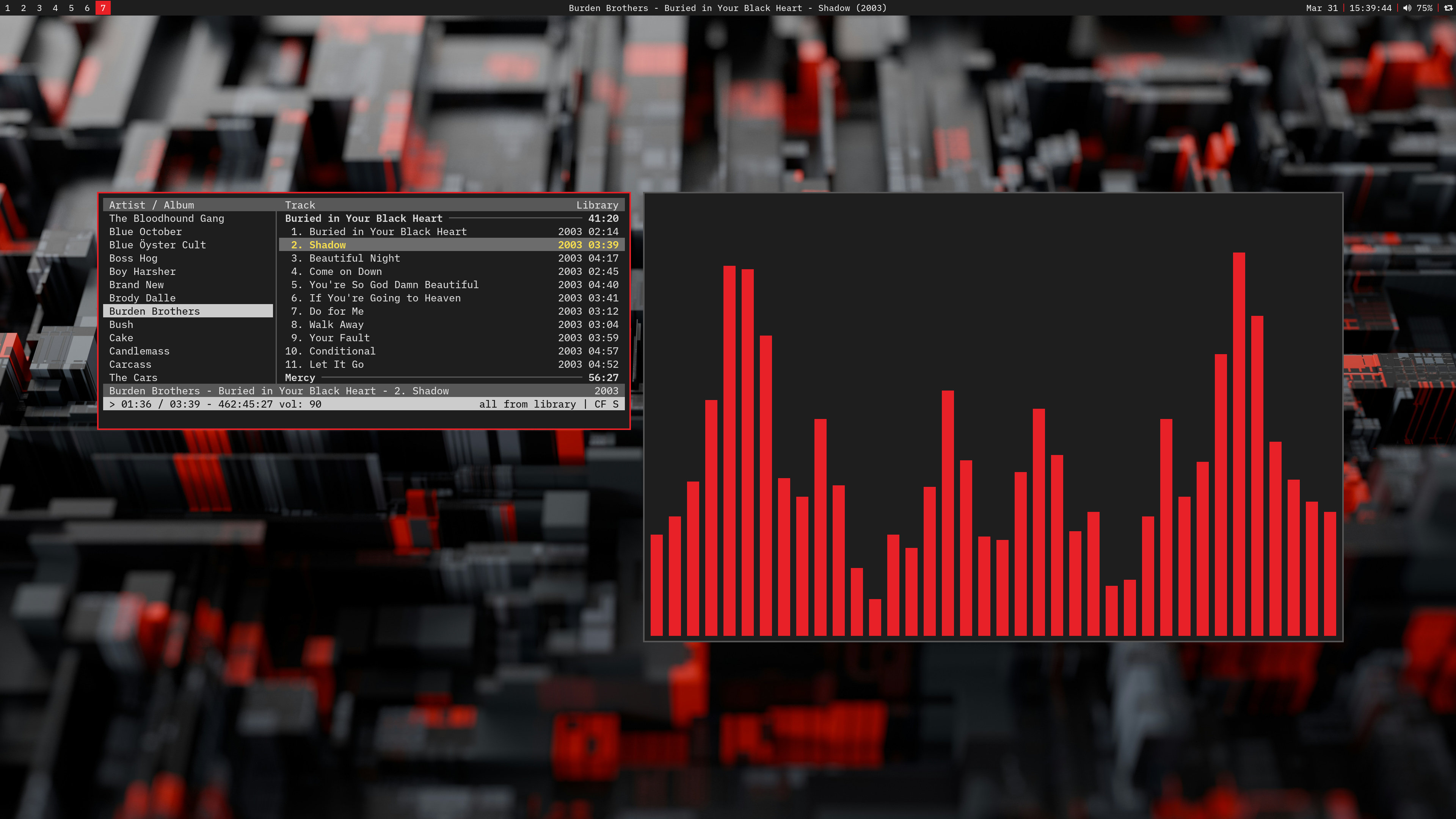Select track 10 Conditional
Viewport: 1456px width, 819px height.
tap(452, 351)
